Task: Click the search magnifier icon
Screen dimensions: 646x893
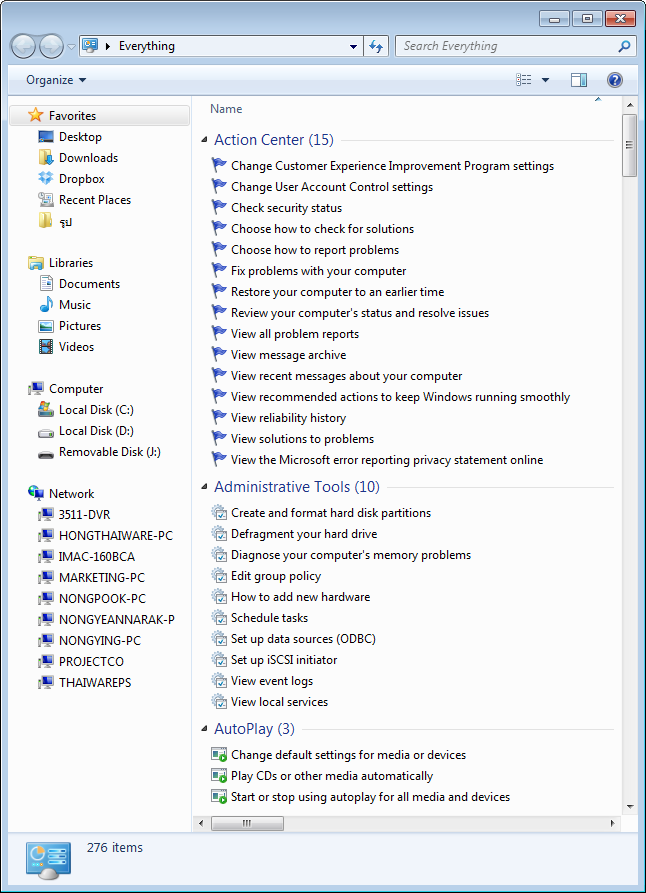Action: (x=624, y=46)
